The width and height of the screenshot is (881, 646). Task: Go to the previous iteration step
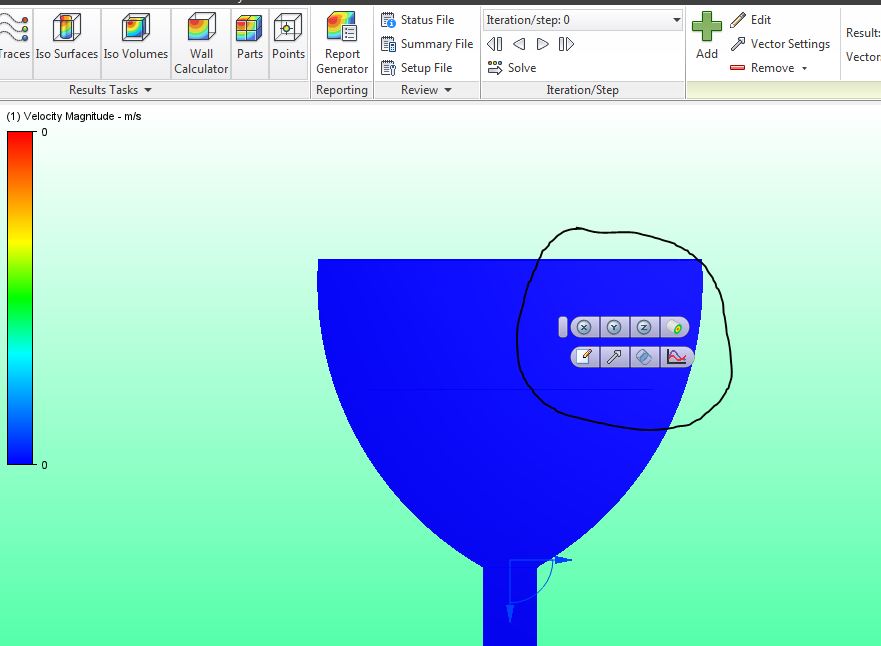point(519,44)
